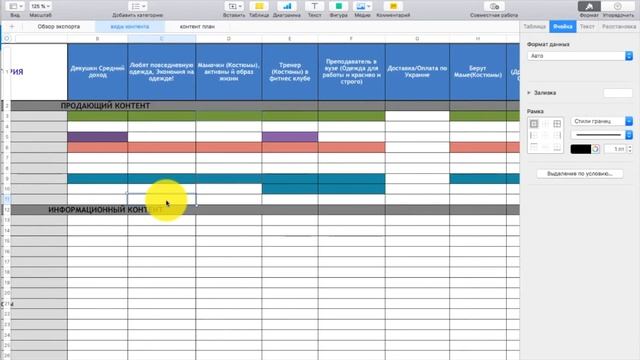The image size is (640, 360).
Task: Click the Берут Маме(Костюмы) header cell
Action: tap(478, 72)
